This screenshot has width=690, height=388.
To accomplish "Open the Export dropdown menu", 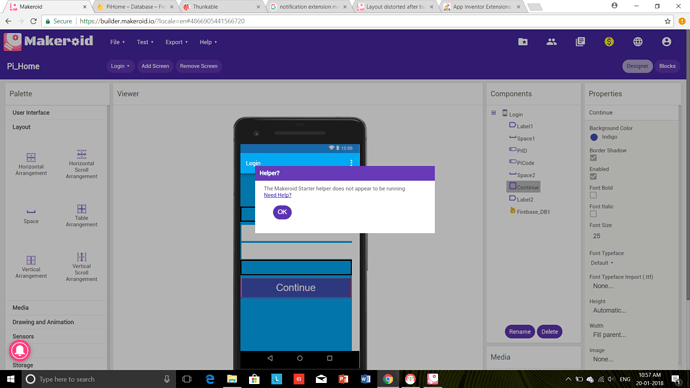I will [x=176, y=42].
